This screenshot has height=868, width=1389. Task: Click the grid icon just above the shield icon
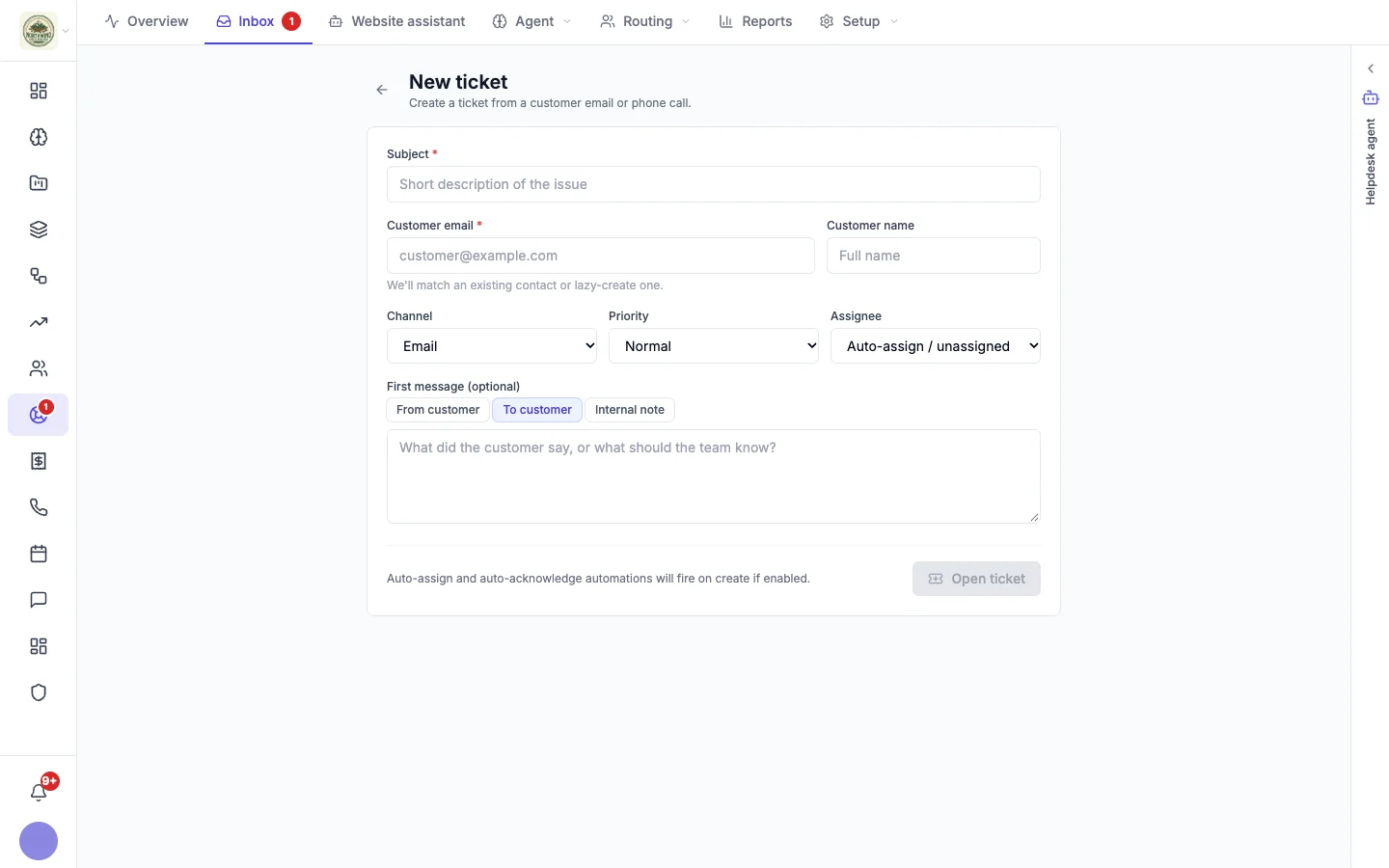[39, 646]
